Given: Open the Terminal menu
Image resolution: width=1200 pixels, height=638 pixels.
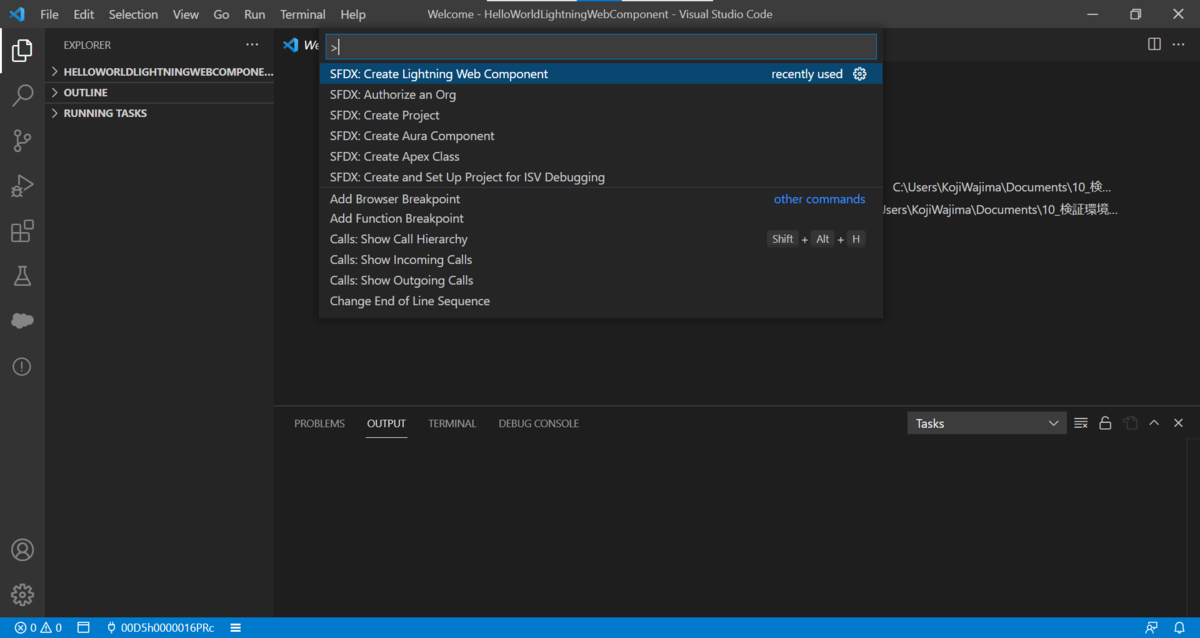Looking at the screenshot, I should point(302,14).
